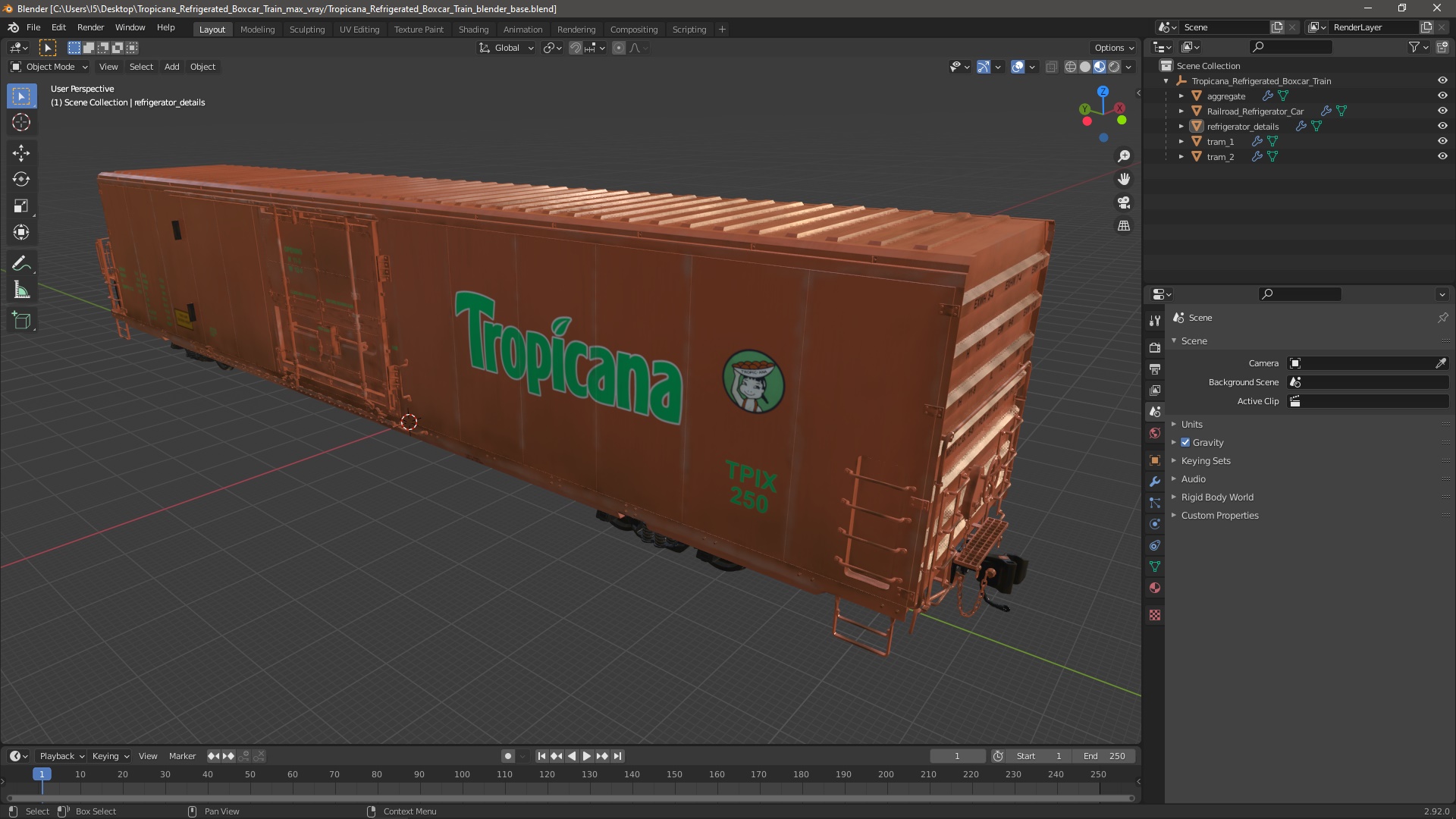Click the End frame field
The width and height of the screenshot is (1456, 819).
click(x=1104, y=756)
